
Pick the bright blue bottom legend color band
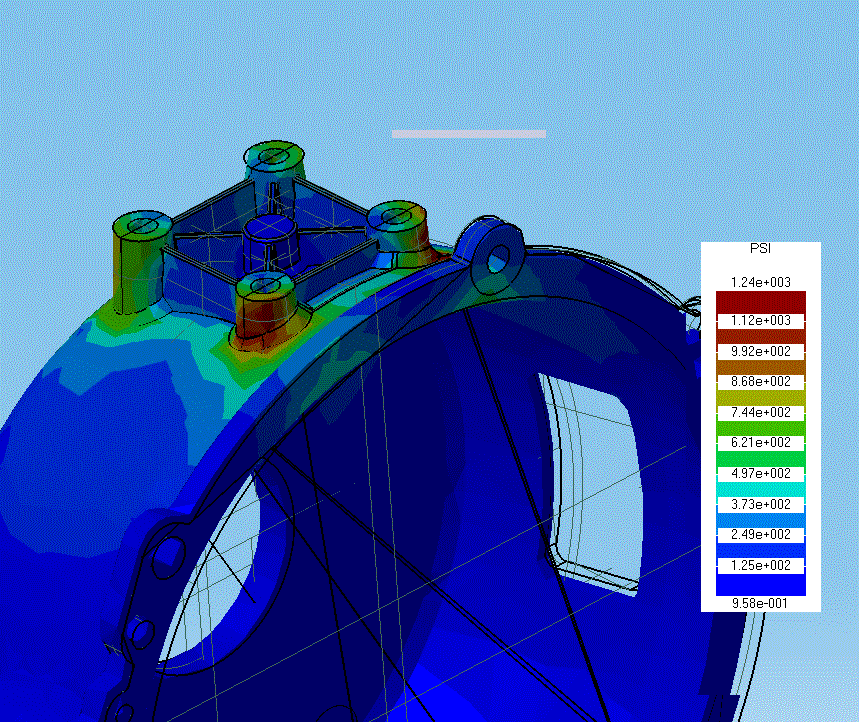[760, 585]
